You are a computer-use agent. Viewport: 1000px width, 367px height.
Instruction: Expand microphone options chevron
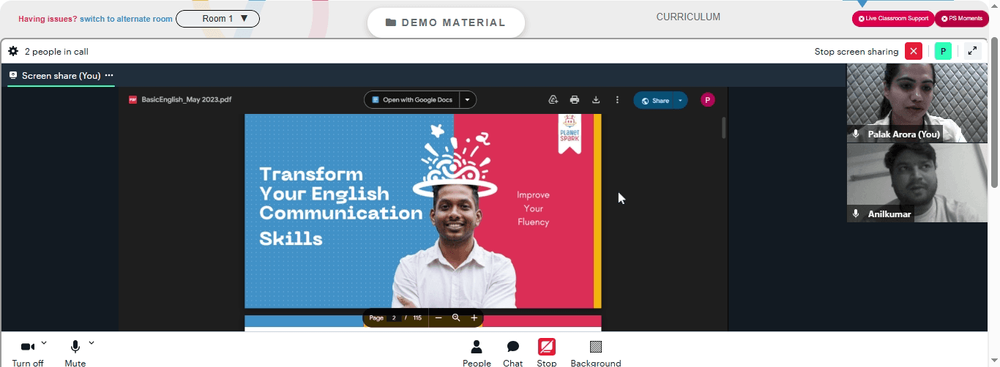coord(91,343)
